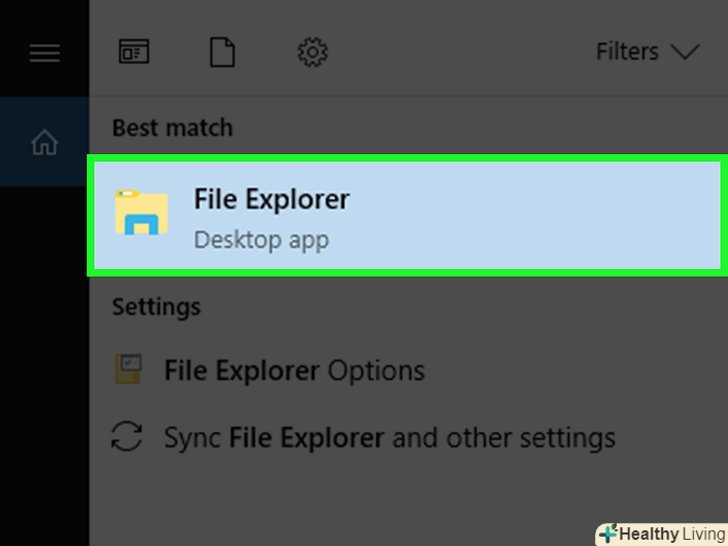Click the Settings section header
728x546 pixels.
[156, 306]
